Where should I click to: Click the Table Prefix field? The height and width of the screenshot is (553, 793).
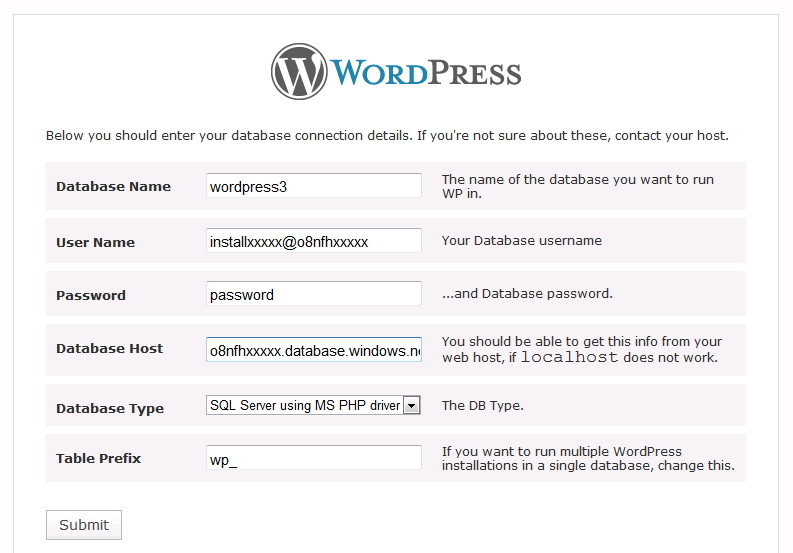(x=314, y=458)
